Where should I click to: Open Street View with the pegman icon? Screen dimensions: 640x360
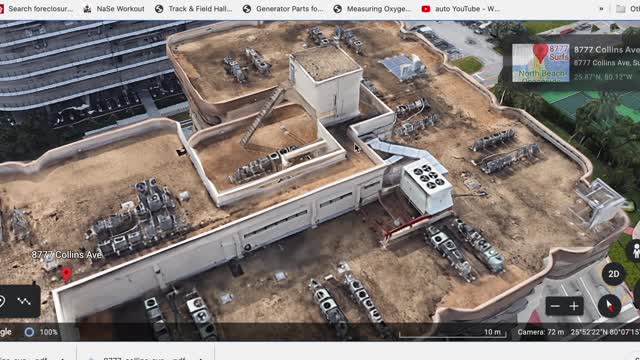635,251
